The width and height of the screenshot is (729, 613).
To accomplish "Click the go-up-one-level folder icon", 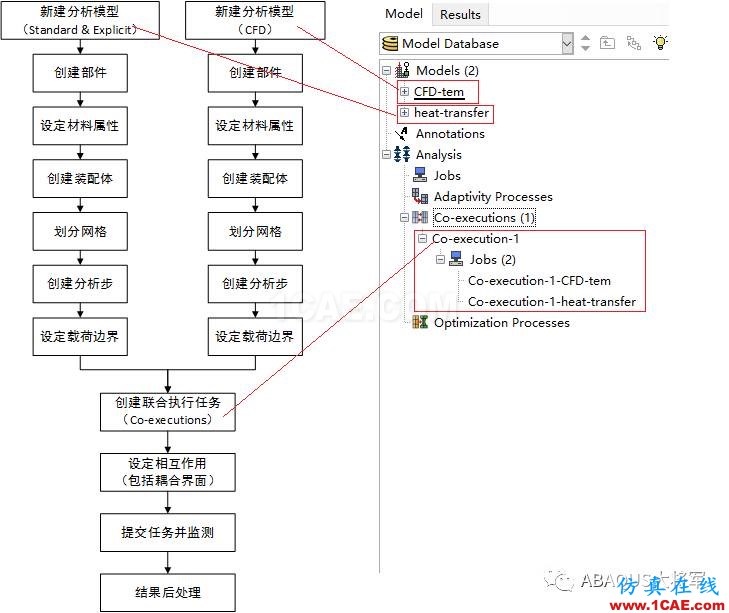I will [x=607, y=43].
